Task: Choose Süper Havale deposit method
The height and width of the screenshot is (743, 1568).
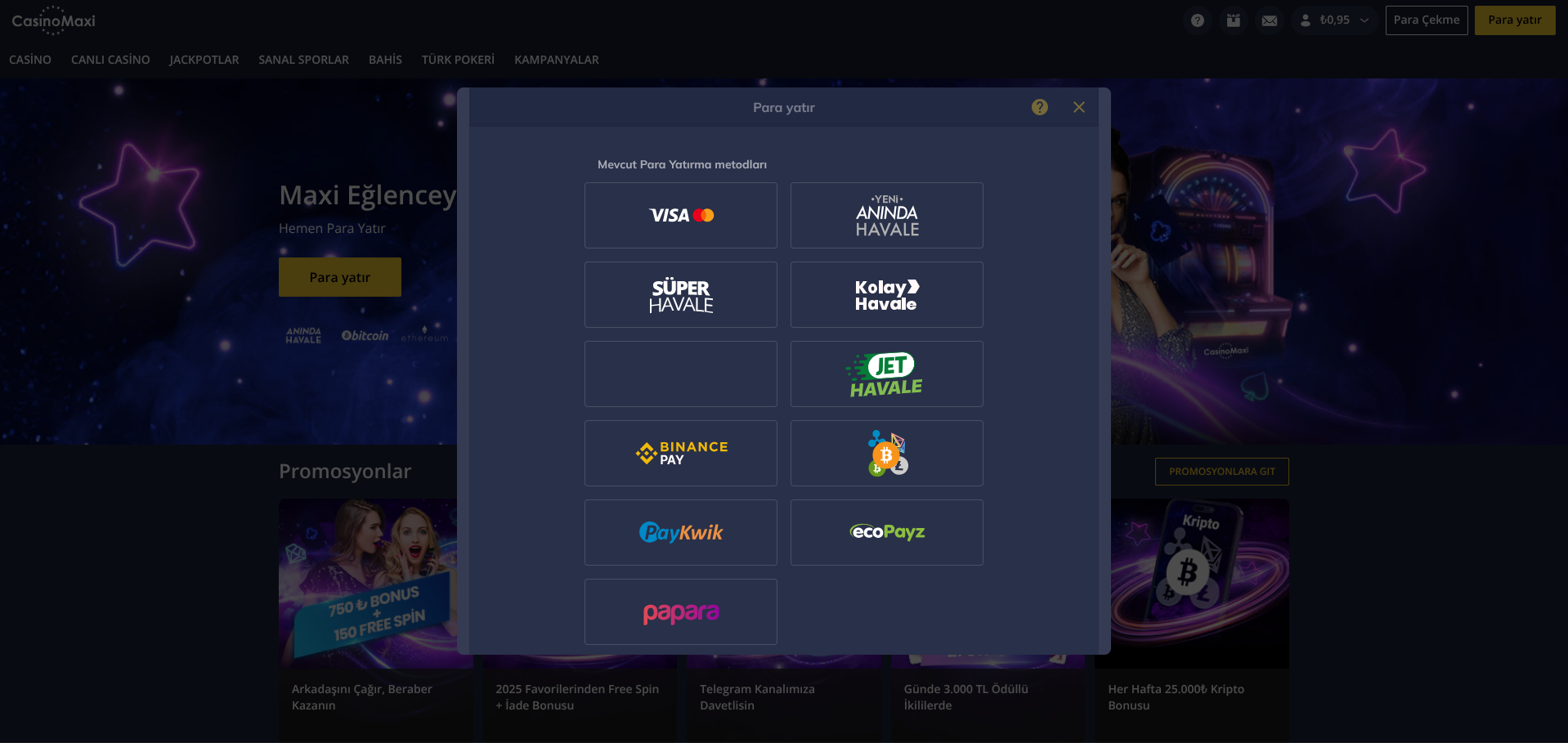Action: tap(681, 294)
